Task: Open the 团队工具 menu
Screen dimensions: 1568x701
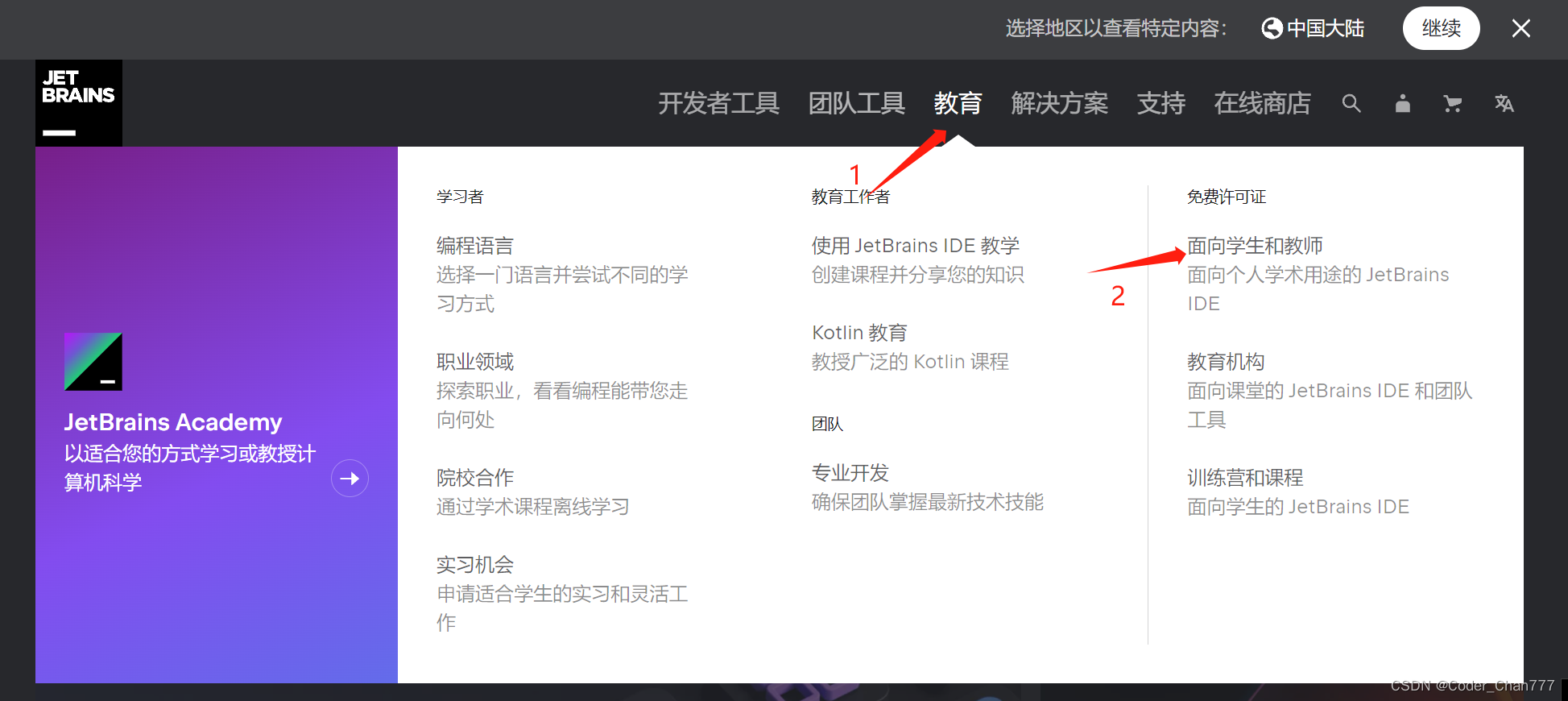Action: [x=857, y=103]
